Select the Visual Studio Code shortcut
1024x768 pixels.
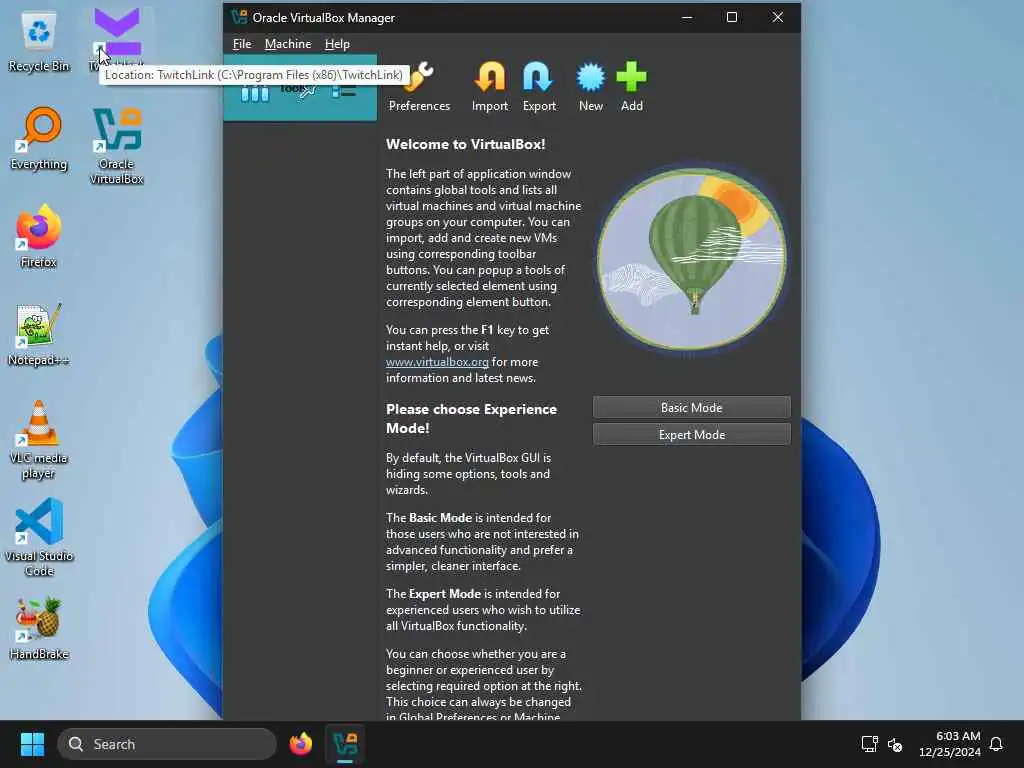[x=39, y=537]
